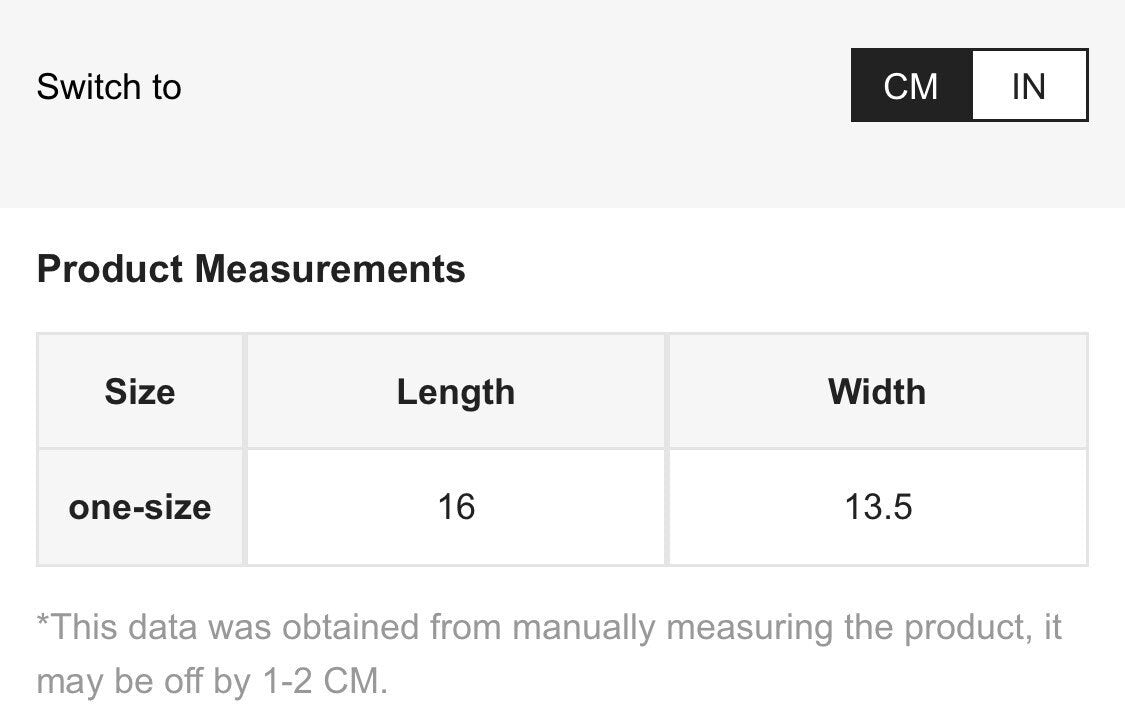Click the word 'Product' in the heading
The width and height of the screenshot is (1125, 712).
pyautogui.click(x=110, y=269)
